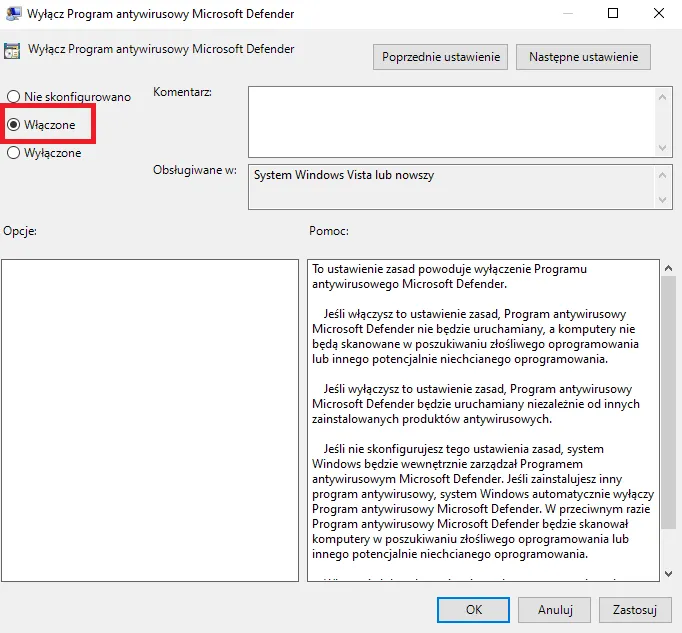Click the empty Opcje list panel
This screenshot has height=633, width=682.
(x=150, y=420)
